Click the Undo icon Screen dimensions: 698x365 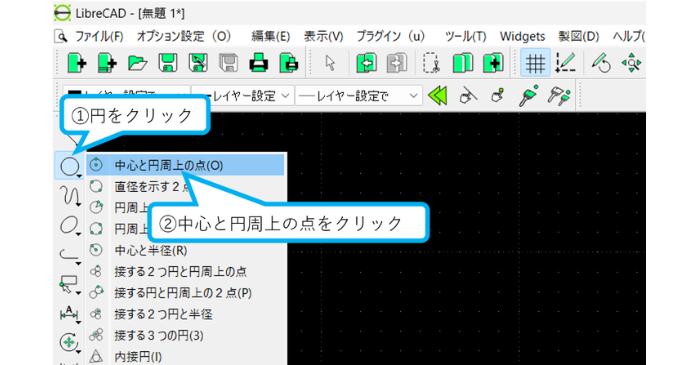point(366,63)
